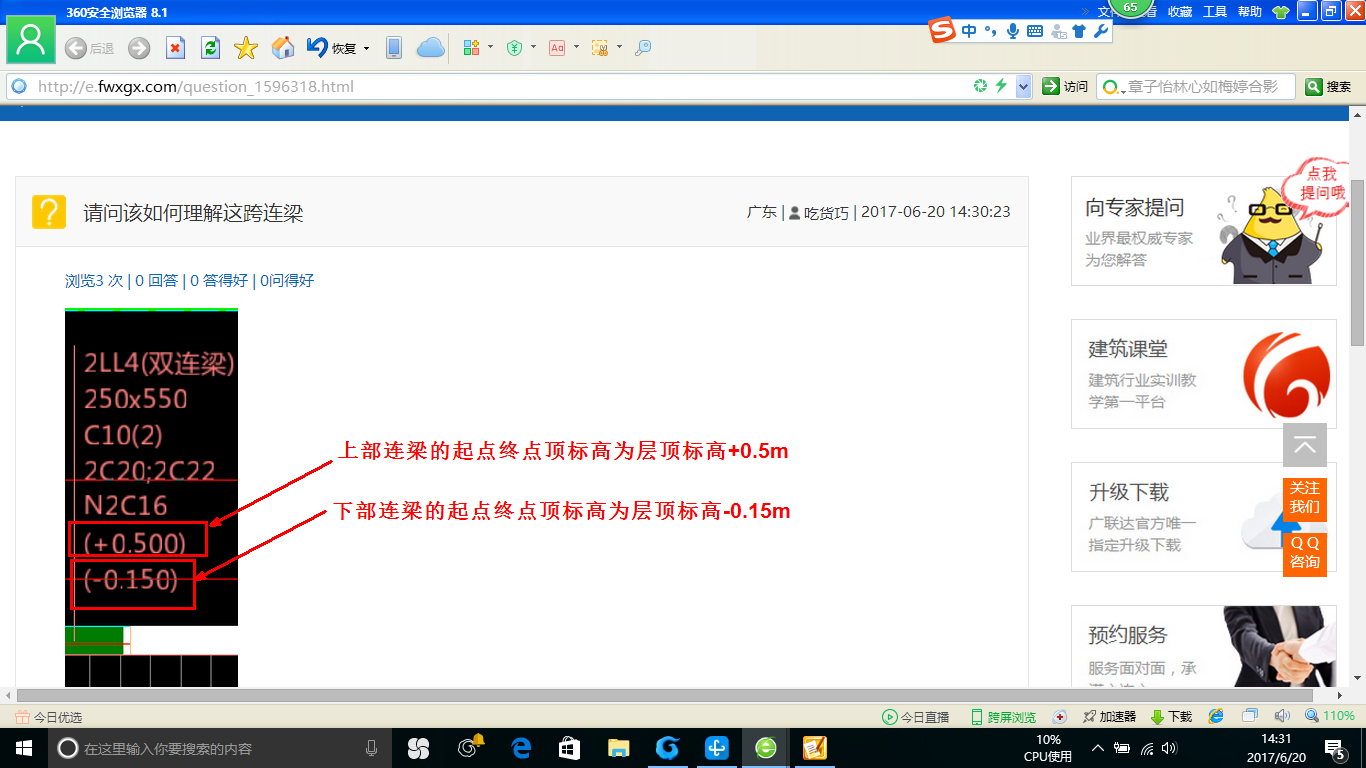Expand the screenshot tool dropdown arrow
The width and height of the screenshot is (1366, 768).
pyautogui.click(x=619, y=47)
